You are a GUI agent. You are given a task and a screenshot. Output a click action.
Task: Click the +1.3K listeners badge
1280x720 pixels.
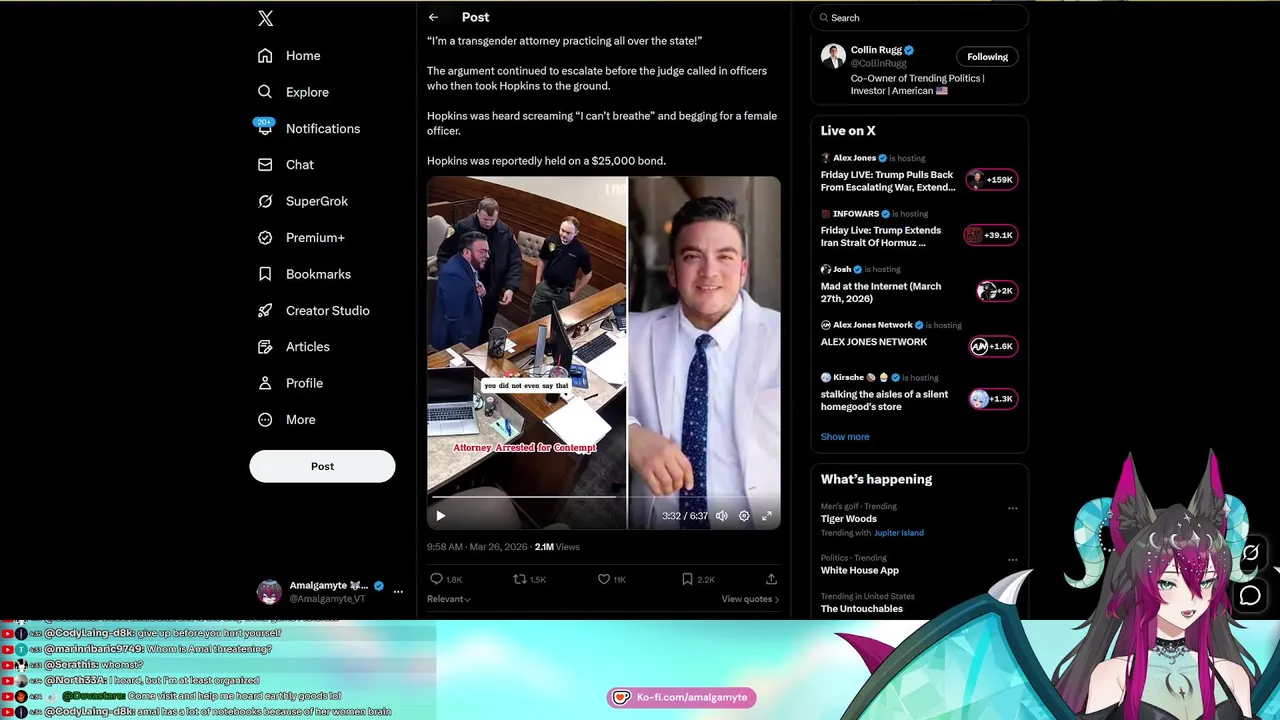994,399
